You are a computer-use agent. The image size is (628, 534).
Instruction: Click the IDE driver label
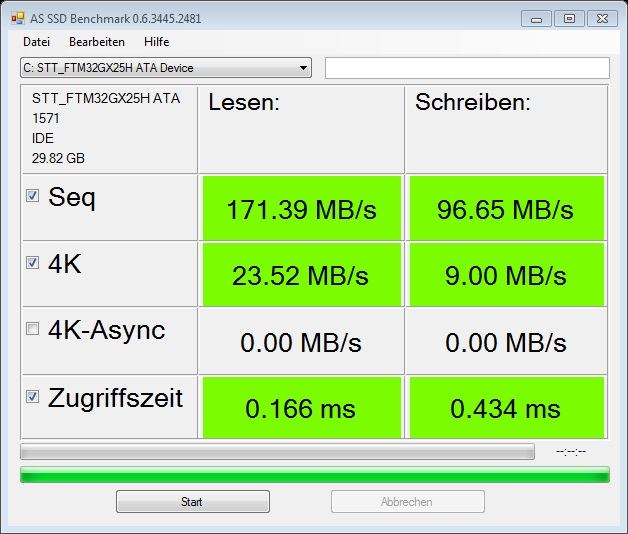[x=42, y=138]
